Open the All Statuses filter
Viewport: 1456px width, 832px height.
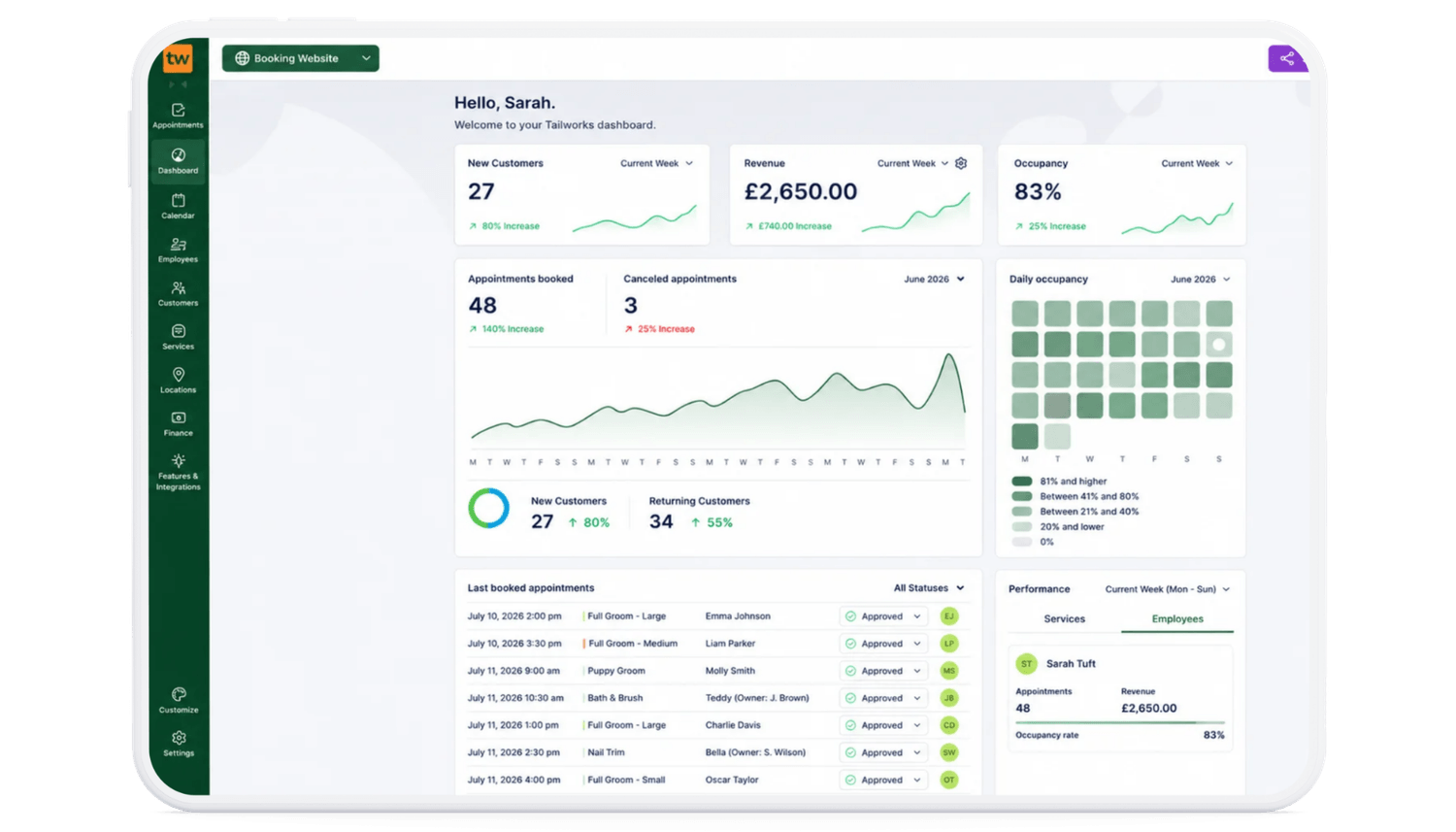pos(929,587)
